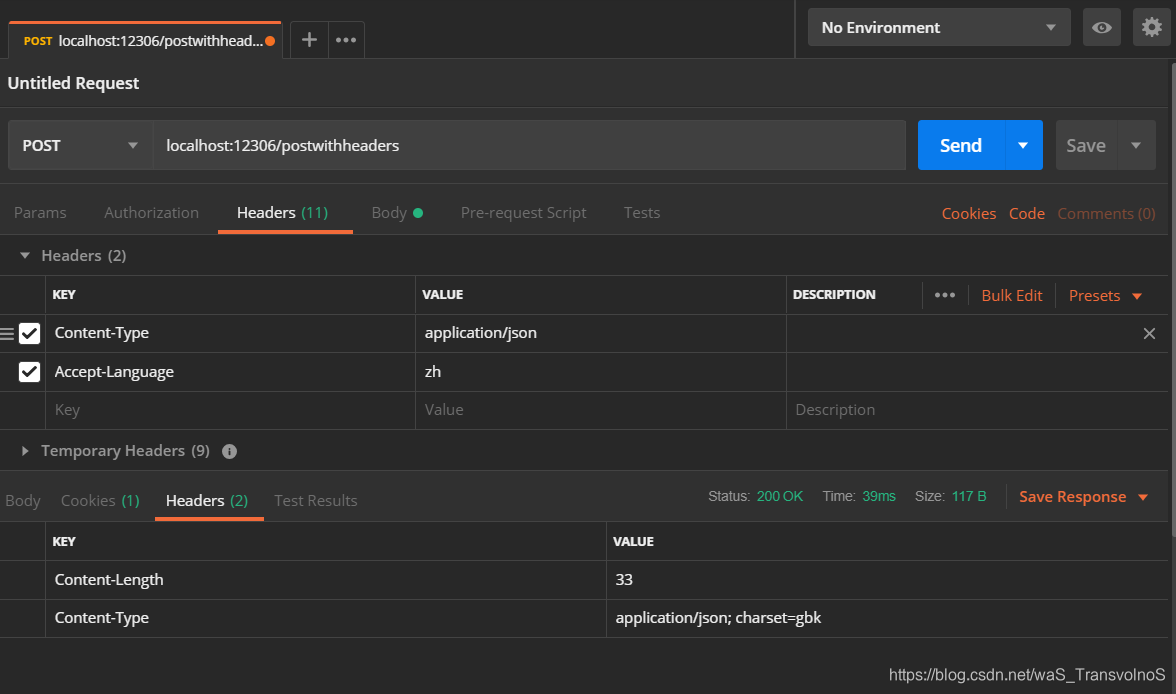Uncheck the Accept-Language header checkbox
The height and width of the screenshot is (694, 1176).
(29, 371)
